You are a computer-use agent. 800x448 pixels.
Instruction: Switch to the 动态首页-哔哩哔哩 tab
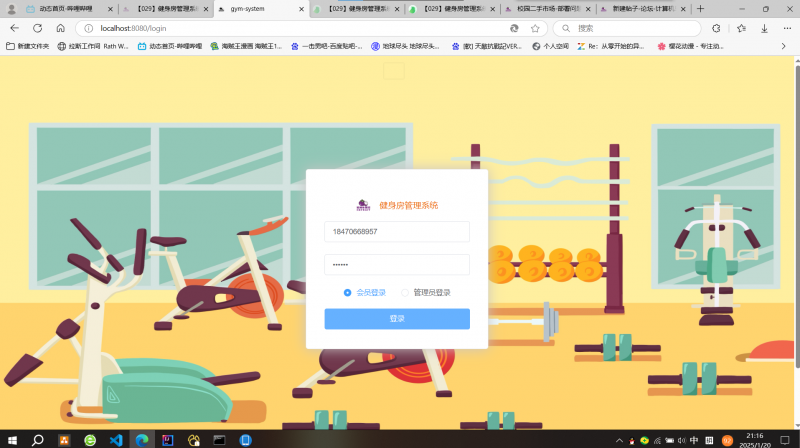(69, 9)
